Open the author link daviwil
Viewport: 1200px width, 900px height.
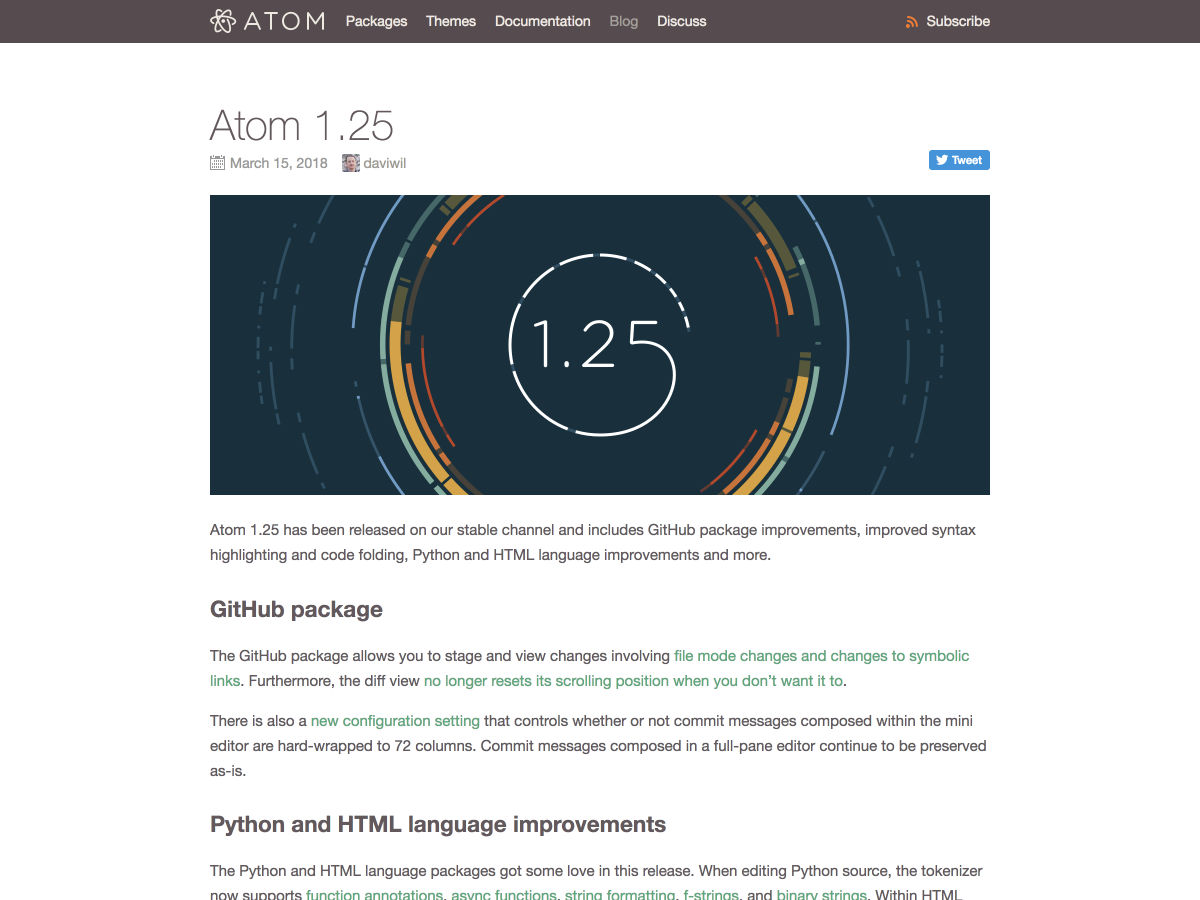click(385, 163)
